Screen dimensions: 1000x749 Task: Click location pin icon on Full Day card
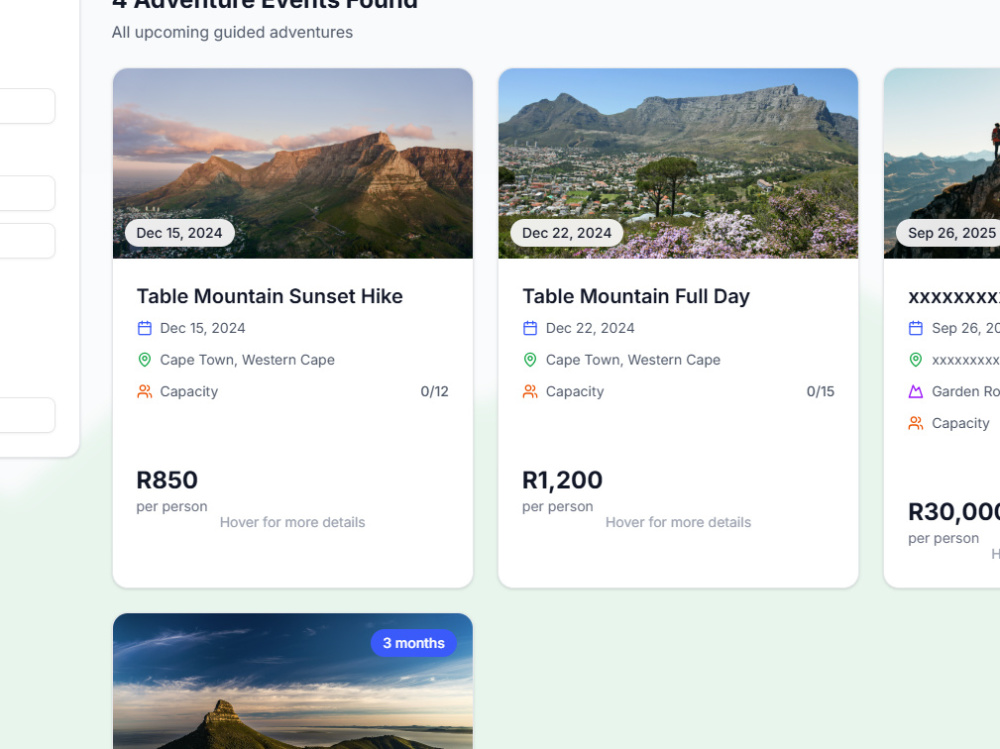coord(530,360)
